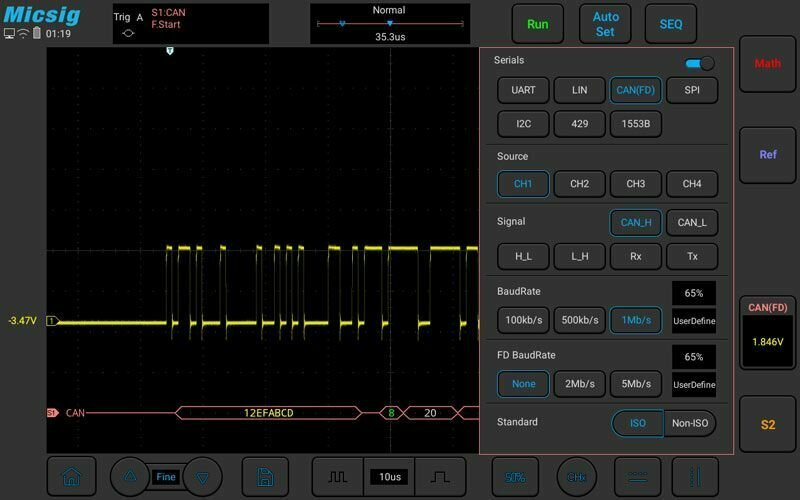Tap the 50% quick-set button
This screenshot has width=800, height=500.
(515, 477)
